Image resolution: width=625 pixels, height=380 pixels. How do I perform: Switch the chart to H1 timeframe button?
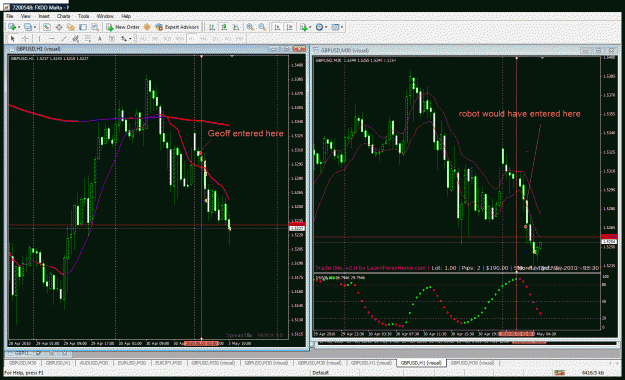click(x=192, y=39)
